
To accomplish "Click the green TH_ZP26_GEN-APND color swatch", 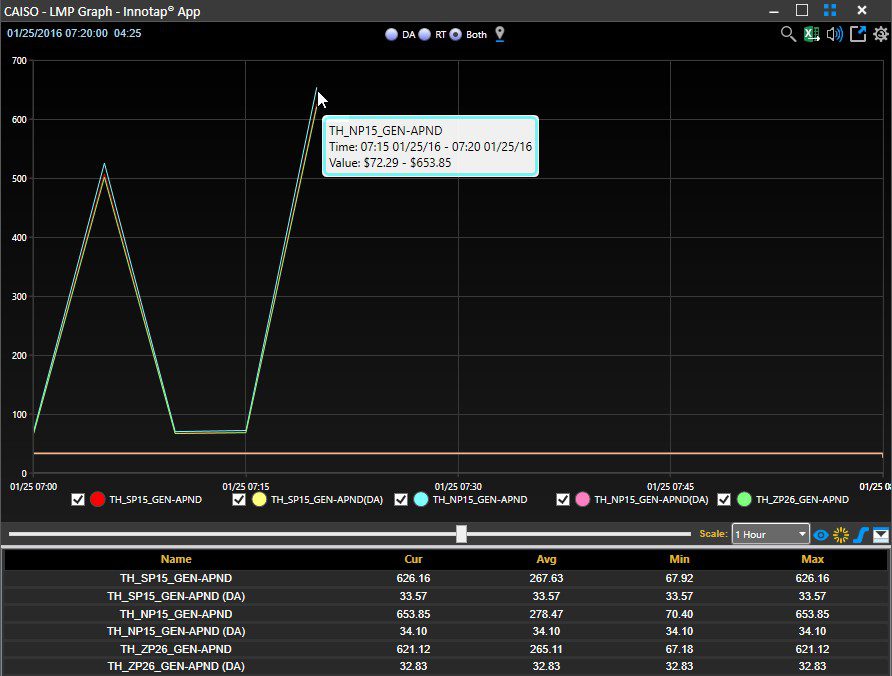I will tap(744, 500).
